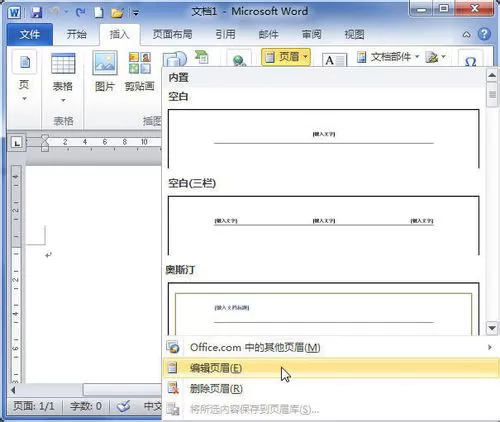Screen dimensions: 500x422
Task: Choose the 空白 blank header thumbnail
Action: (323, 139)
